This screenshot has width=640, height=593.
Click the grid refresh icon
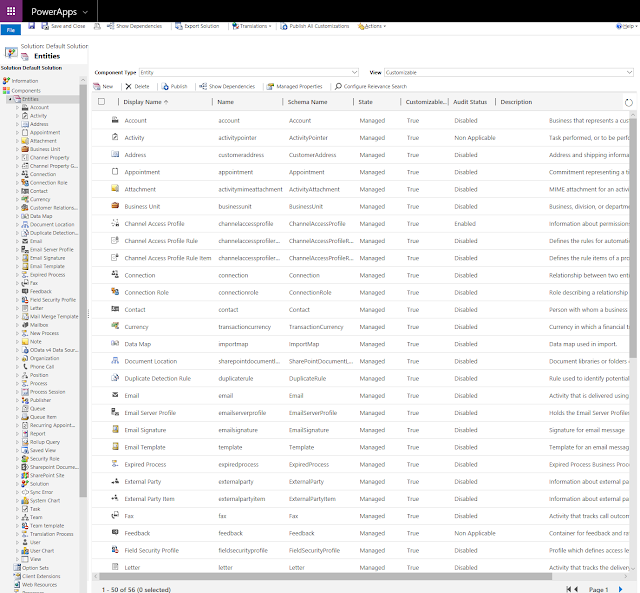629,102
